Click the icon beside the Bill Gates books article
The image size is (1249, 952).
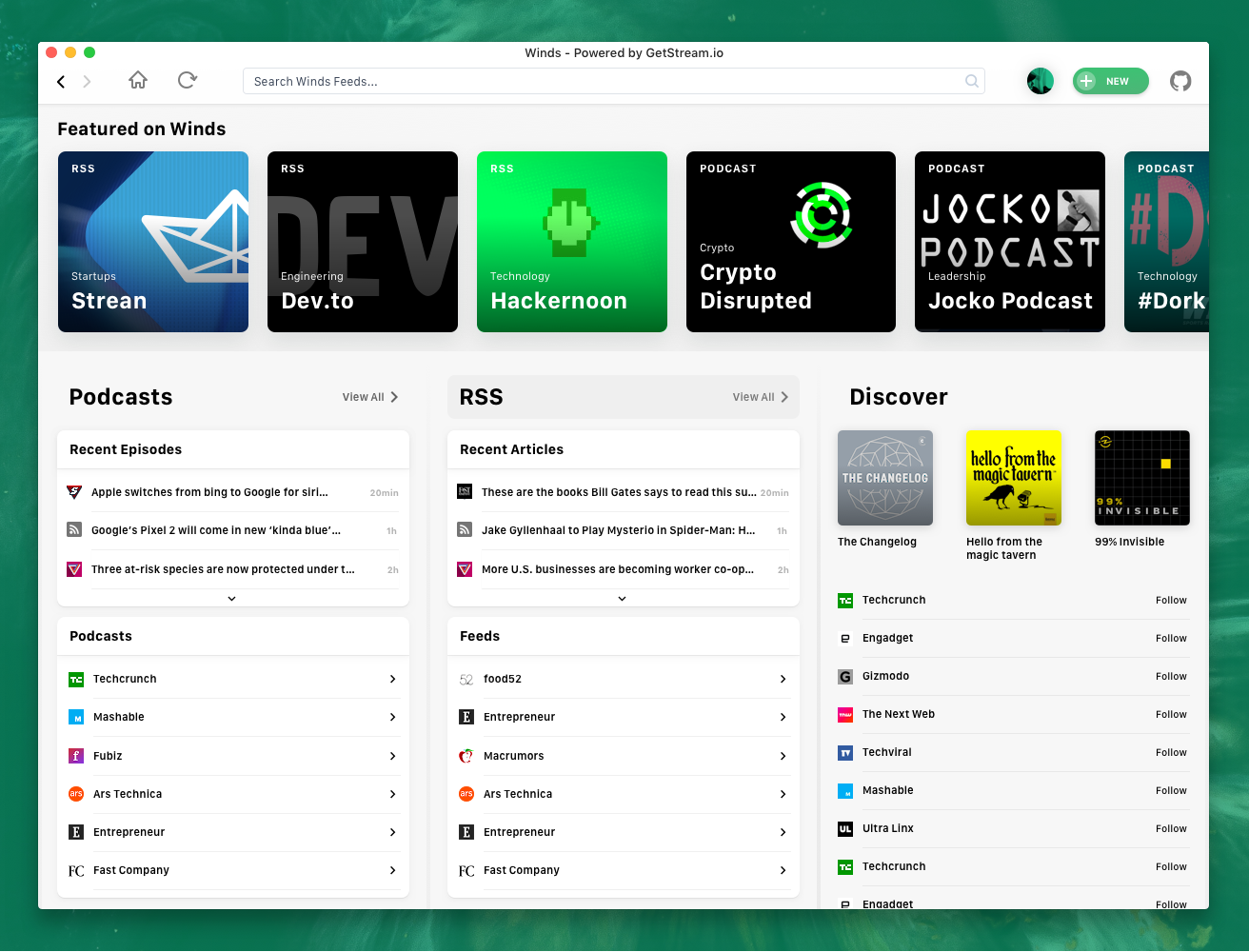pos(465,491)
